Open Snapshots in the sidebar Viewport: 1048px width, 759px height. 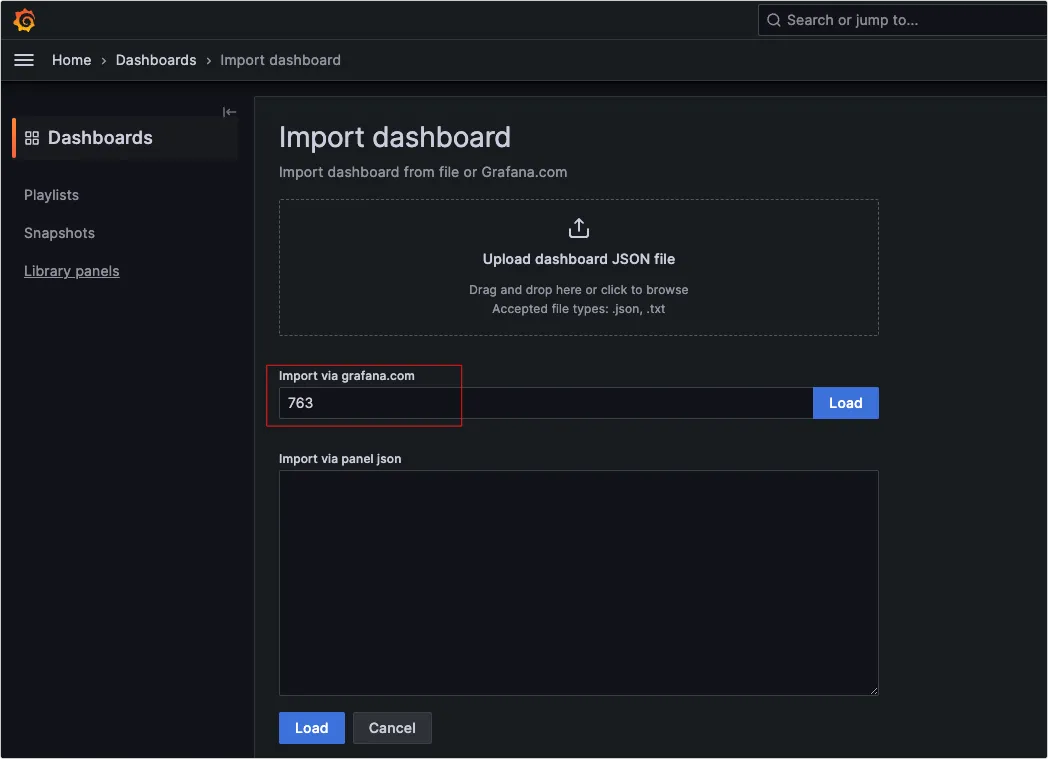(59, 233)
